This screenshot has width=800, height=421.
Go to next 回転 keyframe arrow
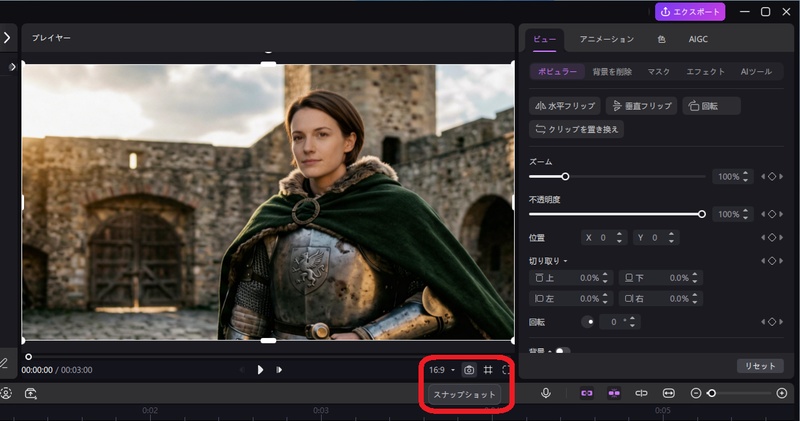pyautogui.click(x=781, y=322)
